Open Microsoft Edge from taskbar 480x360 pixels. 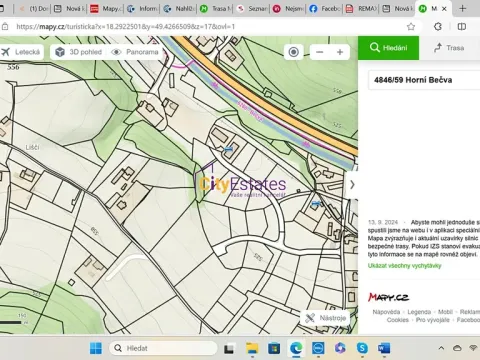(296, 348)
